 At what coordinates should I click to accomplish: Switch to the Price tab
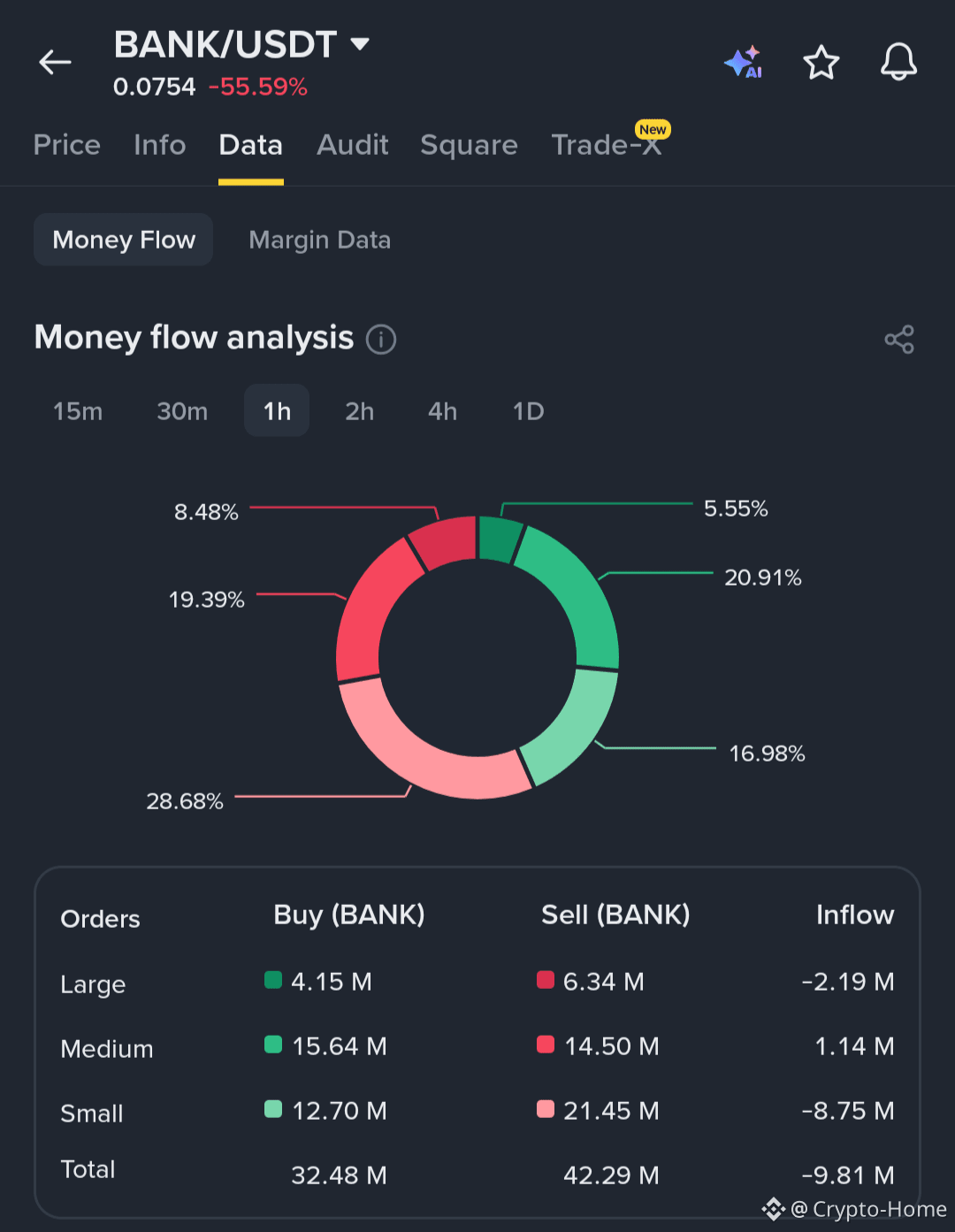pyautogui.click(x=67, y=145)
